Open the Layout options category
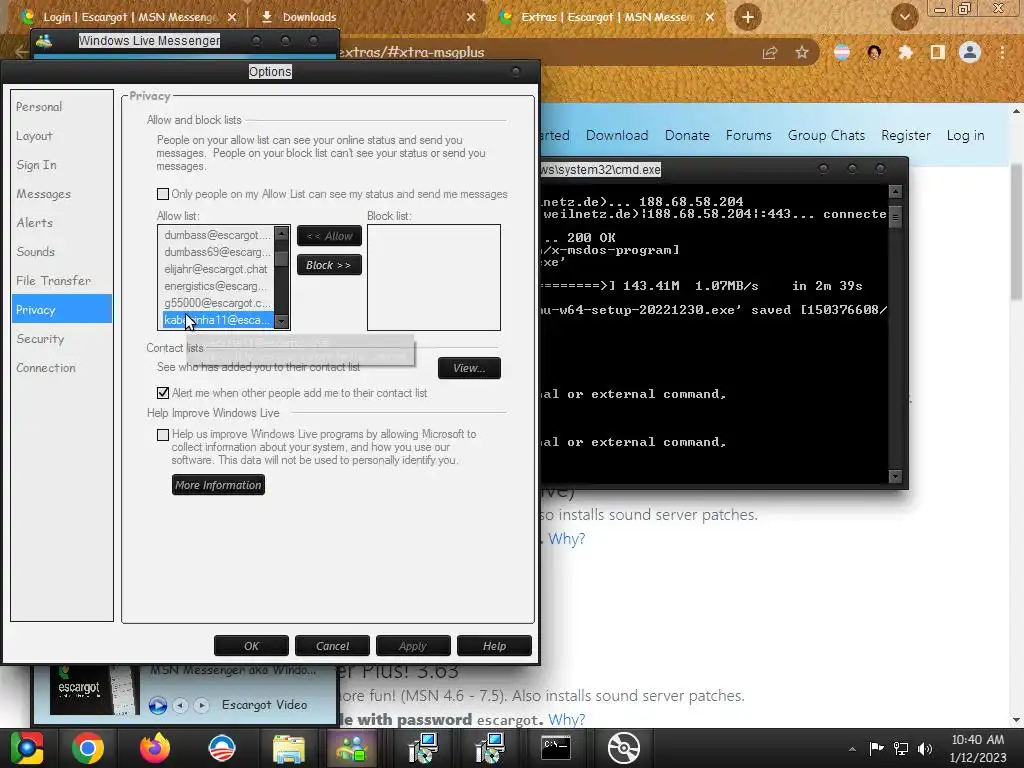The image size is (1024, 768). click(34, 136)
